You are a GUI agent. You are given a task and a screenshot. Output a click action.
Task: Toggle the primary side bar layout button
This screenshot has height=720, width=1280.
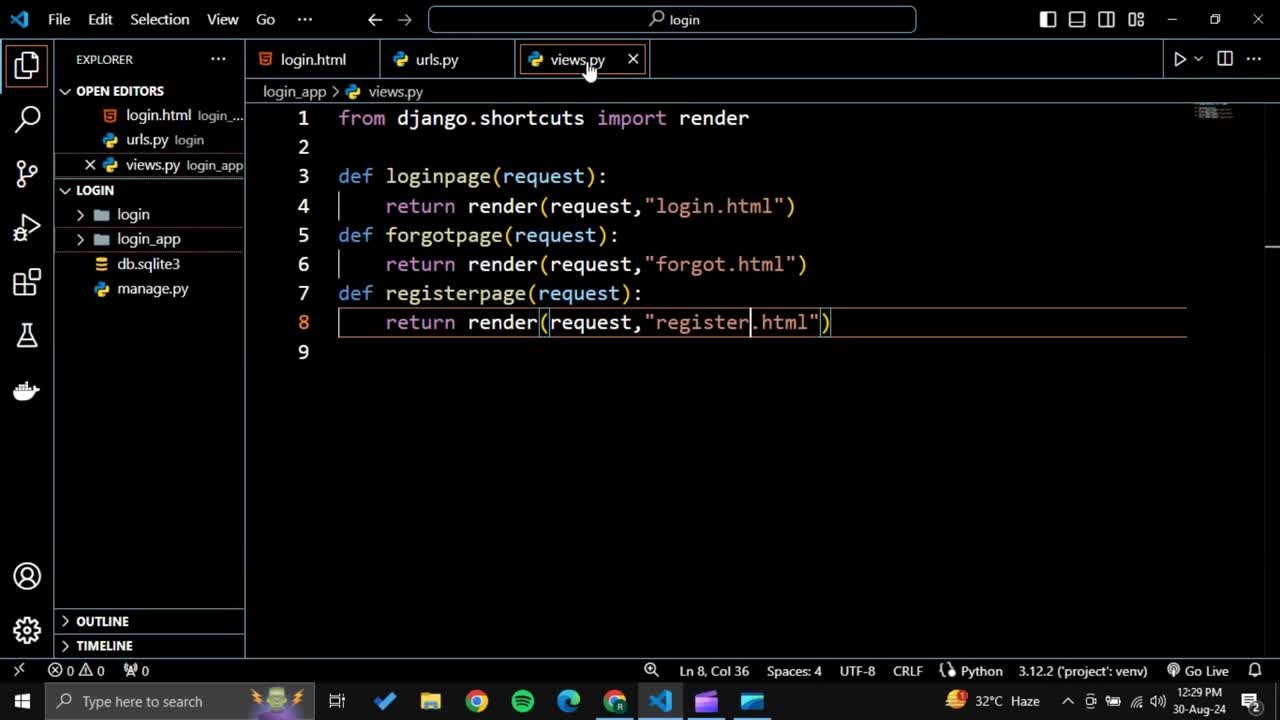coord(1048,19)
